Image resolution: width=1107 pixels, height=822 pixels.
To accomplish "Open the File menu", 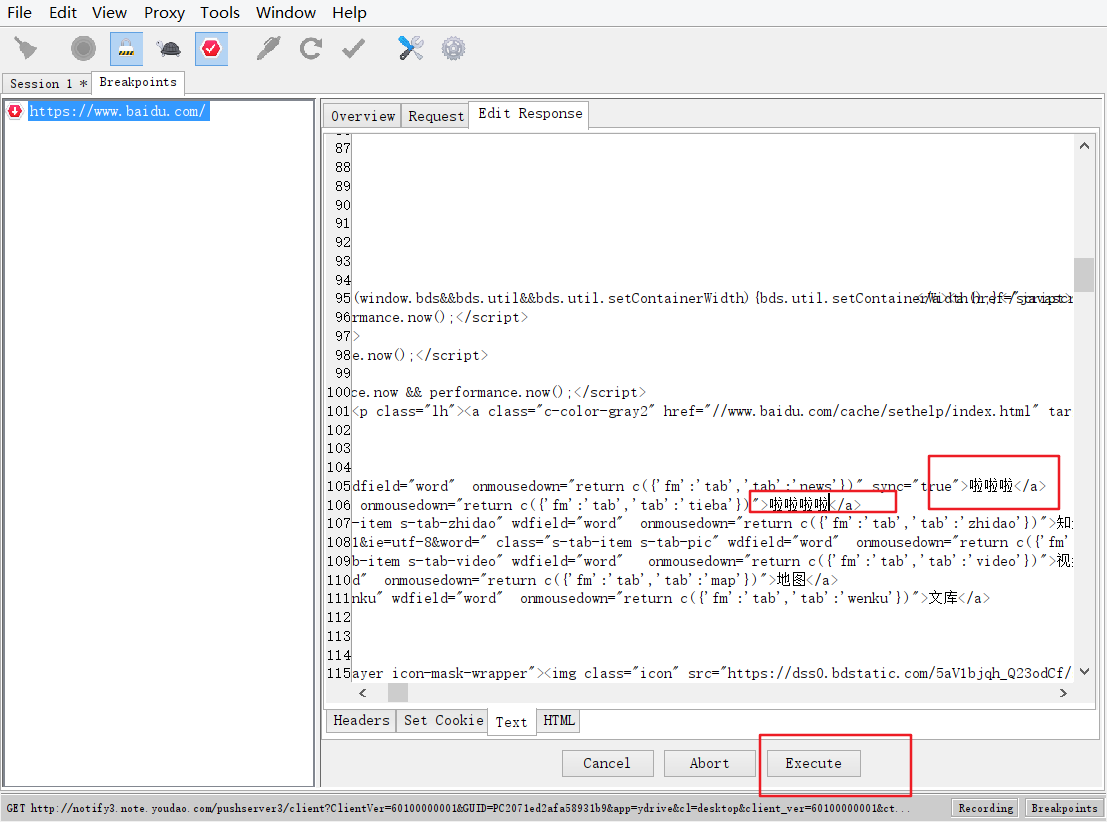I will (x=19, y=13).
